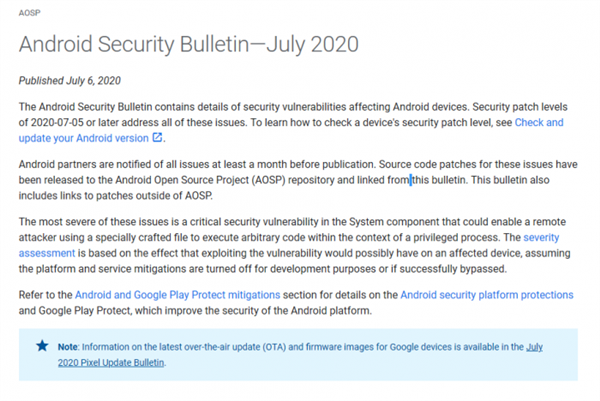The width and height of the screenshot is (600, 401).
Task: Click the paragraph starting 'The most severe'
Action: tap(295, 245)
